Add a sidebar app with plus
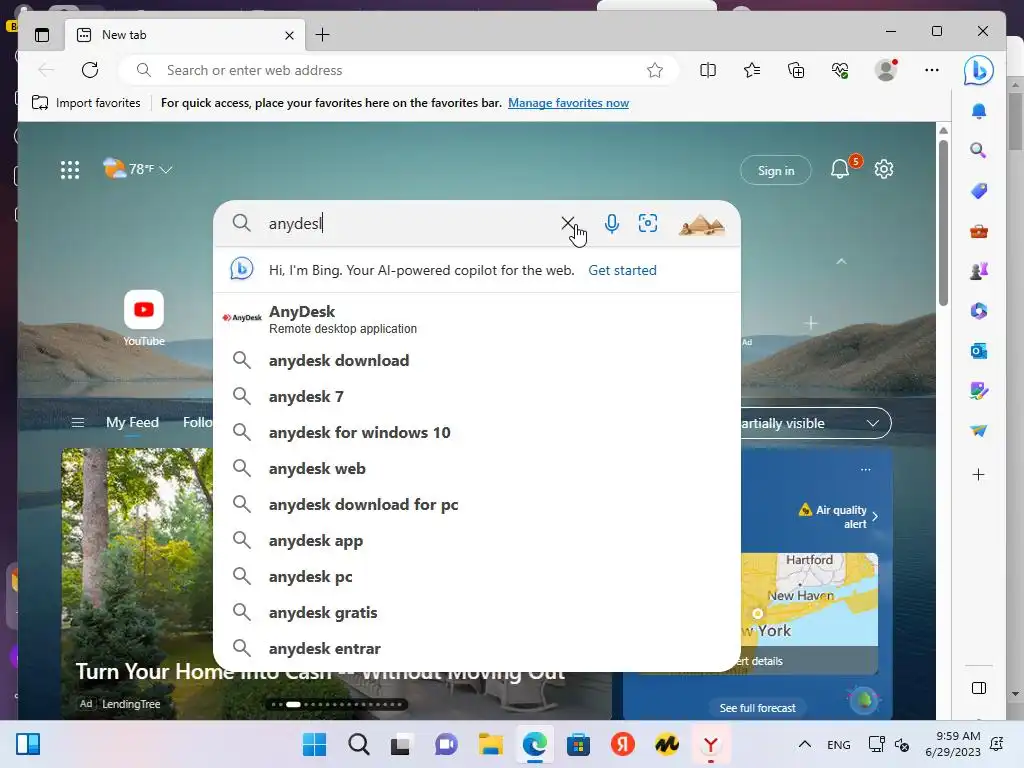This screenshot has width=1024, height=768. coord(978,475)
